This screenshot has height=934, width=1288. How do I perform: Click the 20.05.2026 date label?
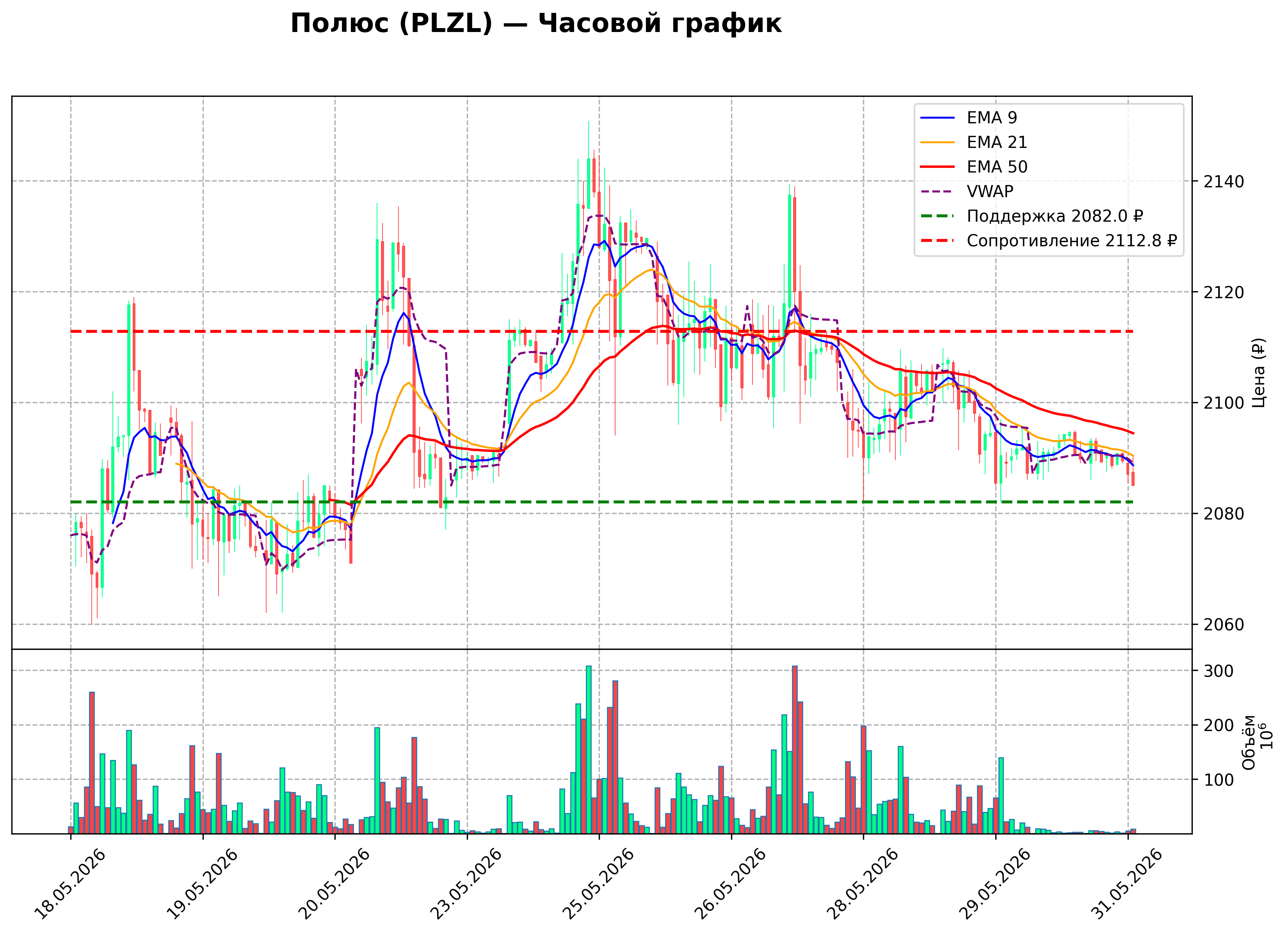click(334, 884)
